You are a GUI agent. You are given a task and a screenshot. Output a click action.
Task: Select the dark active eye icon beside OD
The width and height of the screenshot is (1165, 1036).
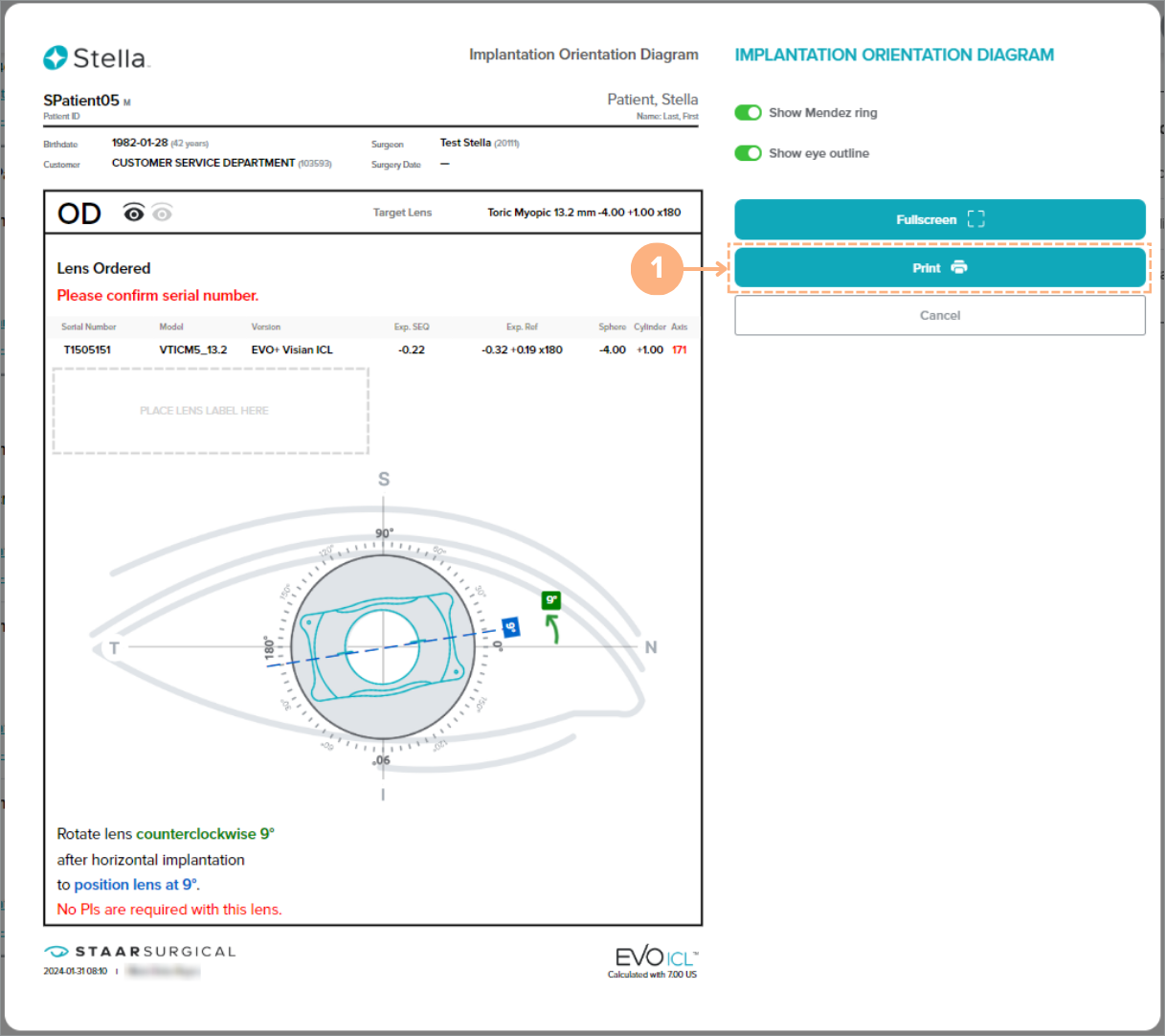pyautogui.click(x=134, y=213)
